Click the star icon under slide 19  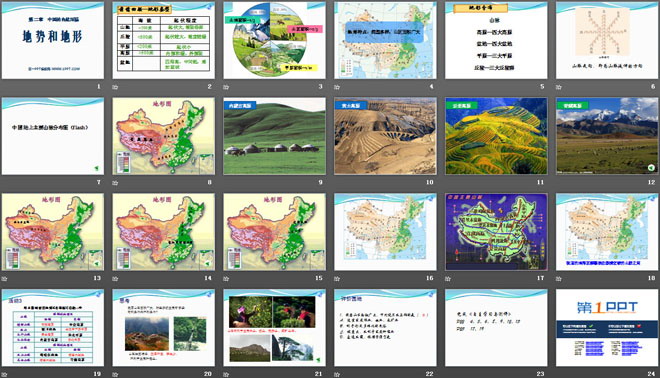4,374
